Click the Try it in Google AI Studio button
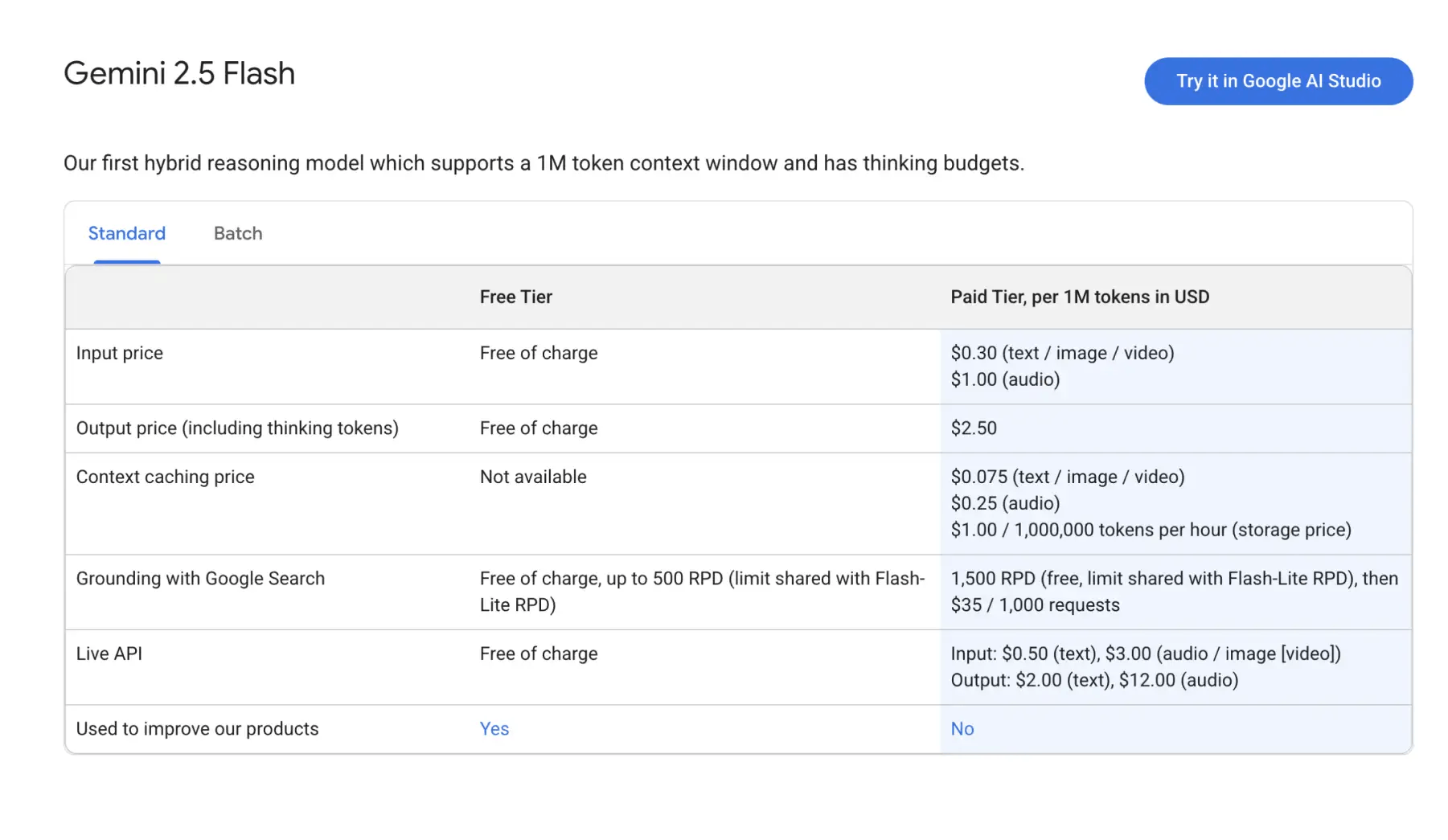 tap(1278, 81)
